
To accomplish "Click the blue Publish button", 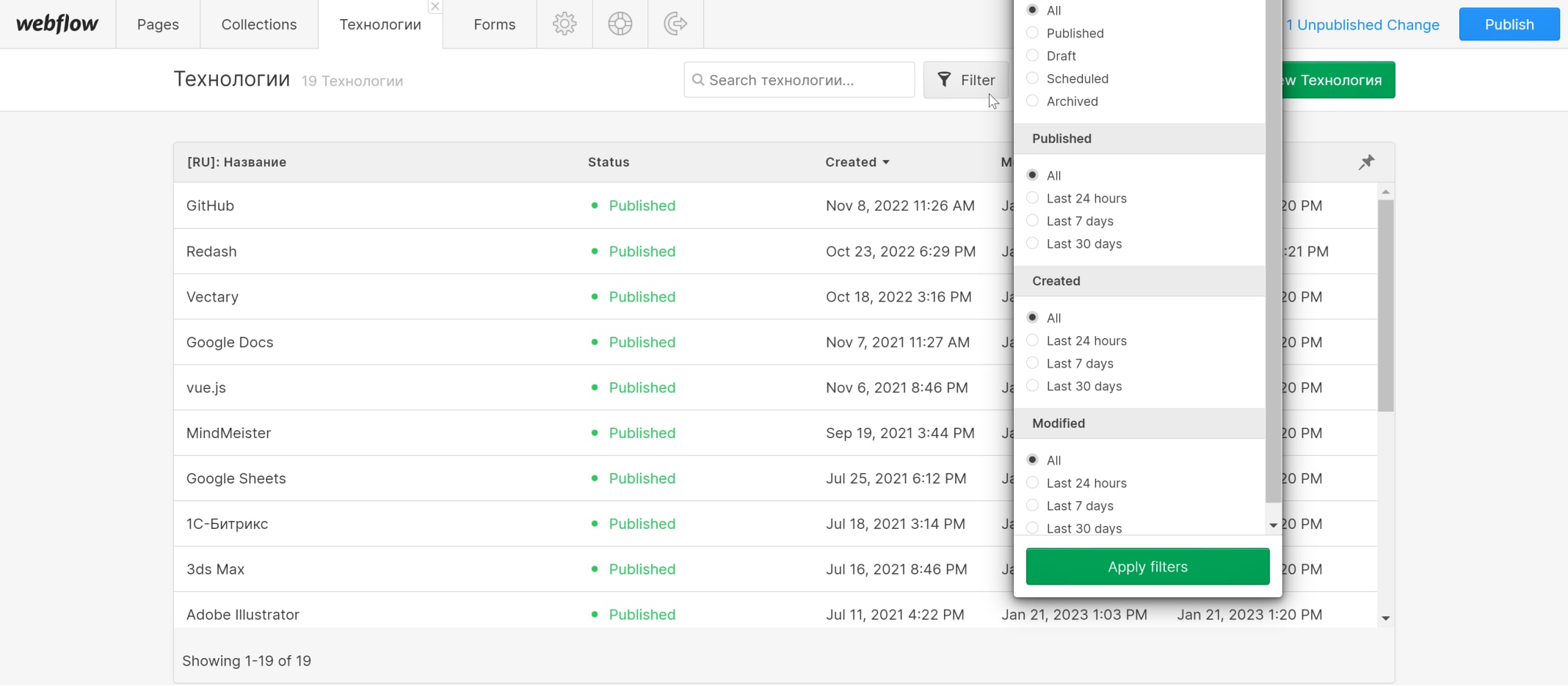I will pos(1509,24).
